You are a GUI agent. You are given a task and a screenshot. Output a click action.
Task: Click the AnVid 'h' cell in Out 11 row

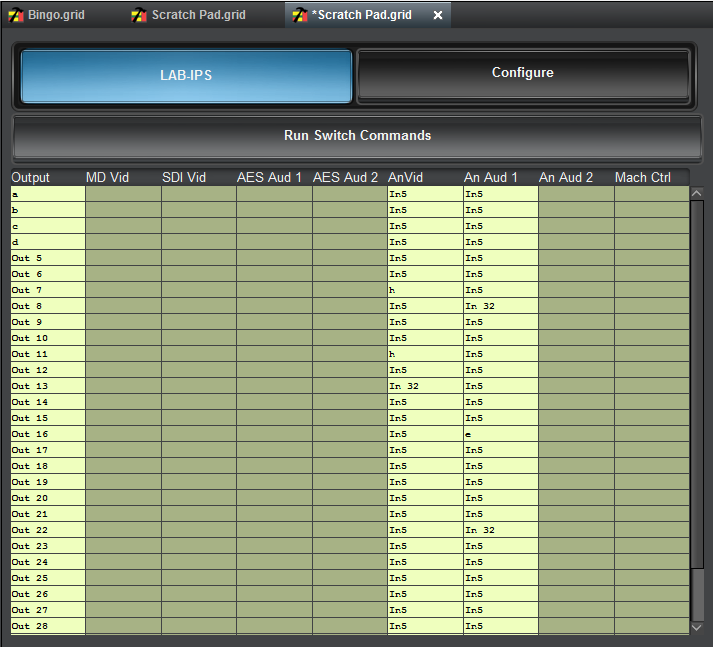coord(425,354)
